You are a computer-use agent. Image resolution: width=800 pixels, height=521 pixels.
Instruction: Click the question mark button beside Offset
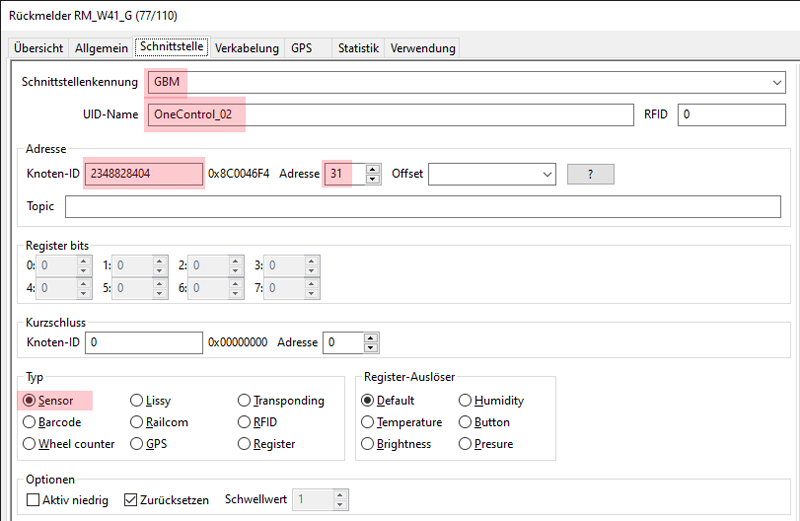[x=590, y=174]
